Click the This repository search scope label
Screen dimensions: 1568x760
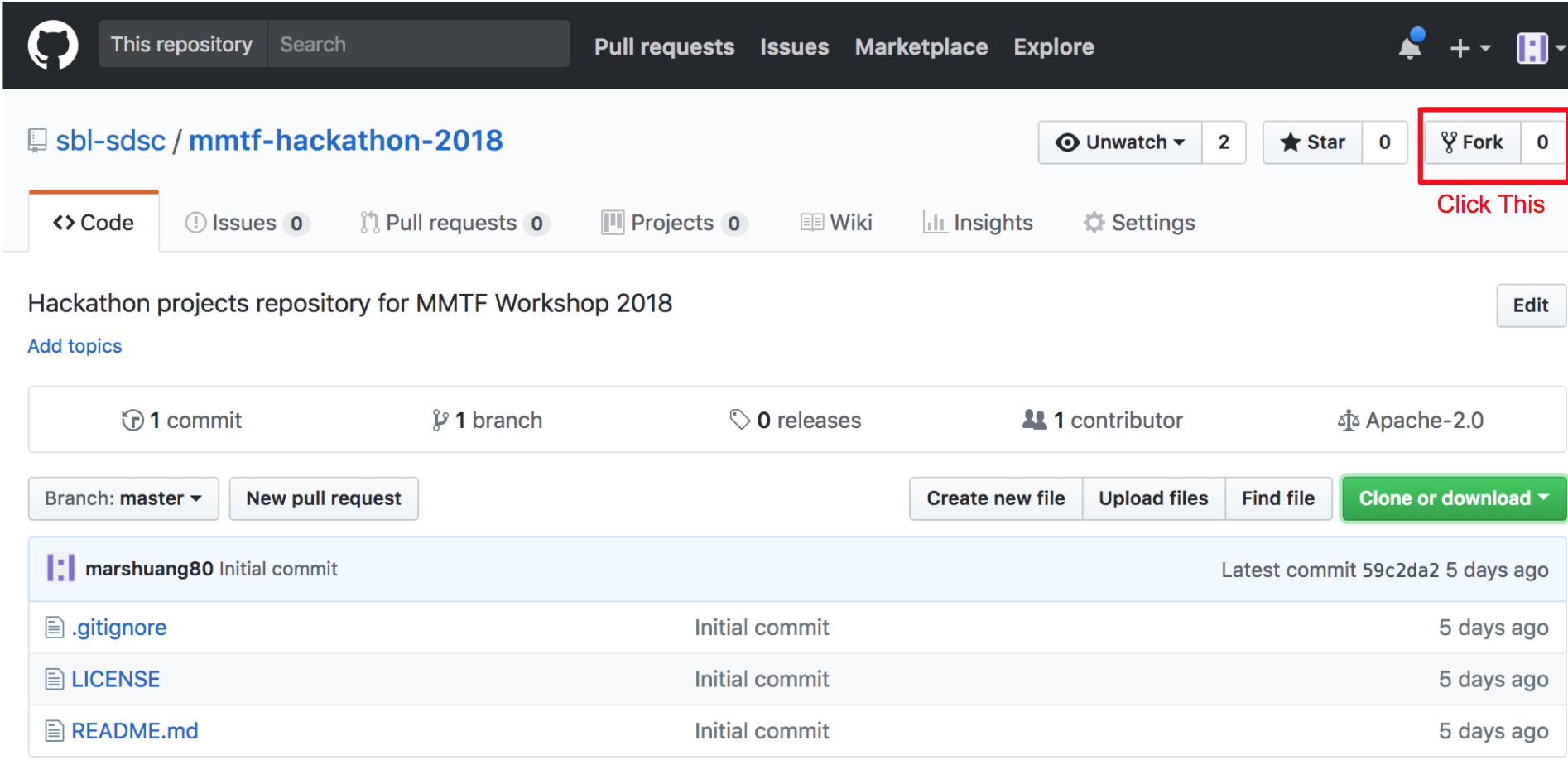(182, 44)
